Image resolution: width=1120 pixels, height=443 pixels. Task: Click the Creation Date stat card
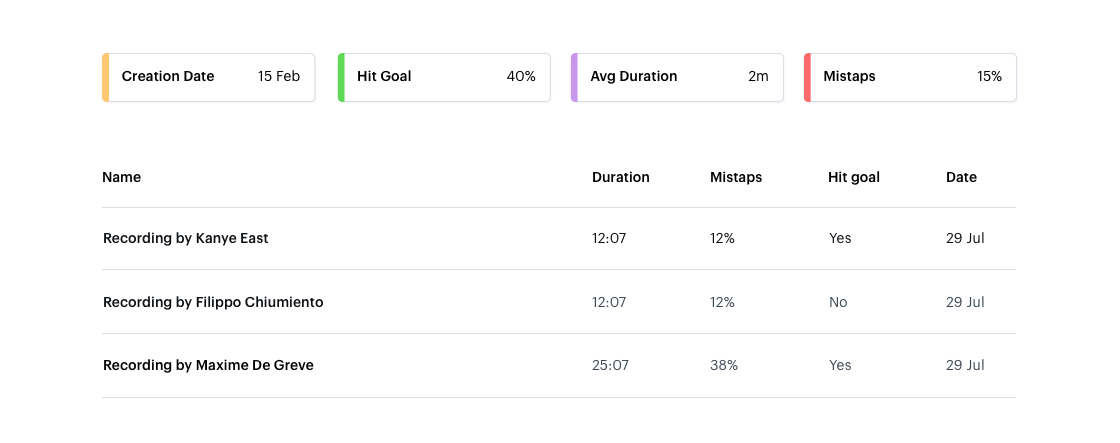(209, 77)
